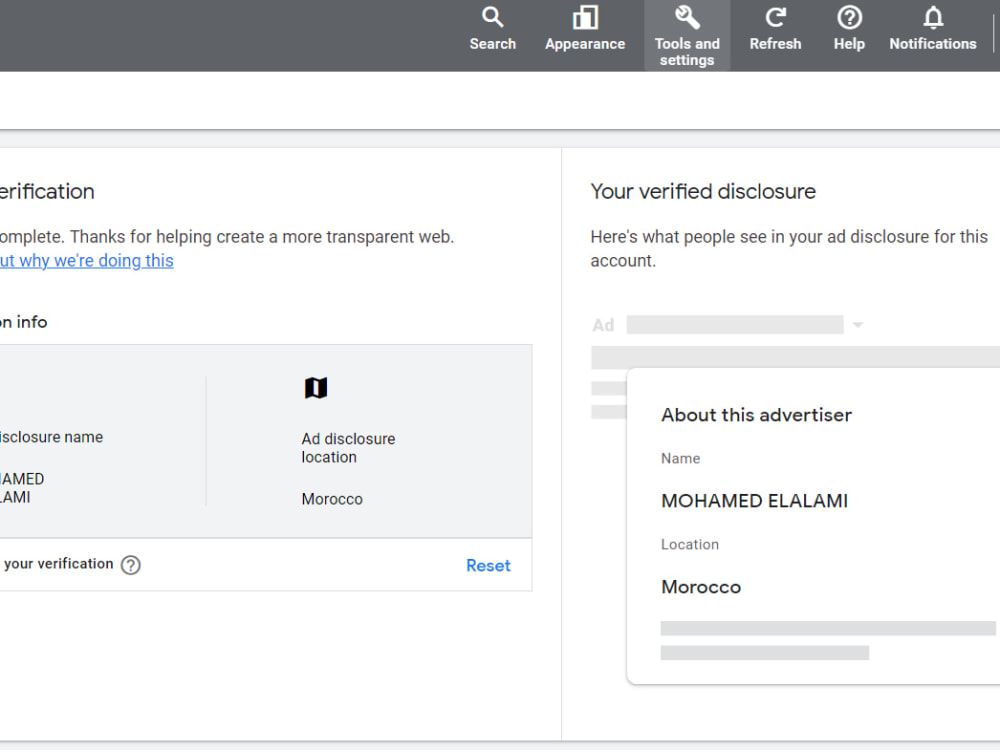This screenshot has width=1000, height=750.
Task: Click the 'Ad disclosure location' label
Action: tap(348, 448)
